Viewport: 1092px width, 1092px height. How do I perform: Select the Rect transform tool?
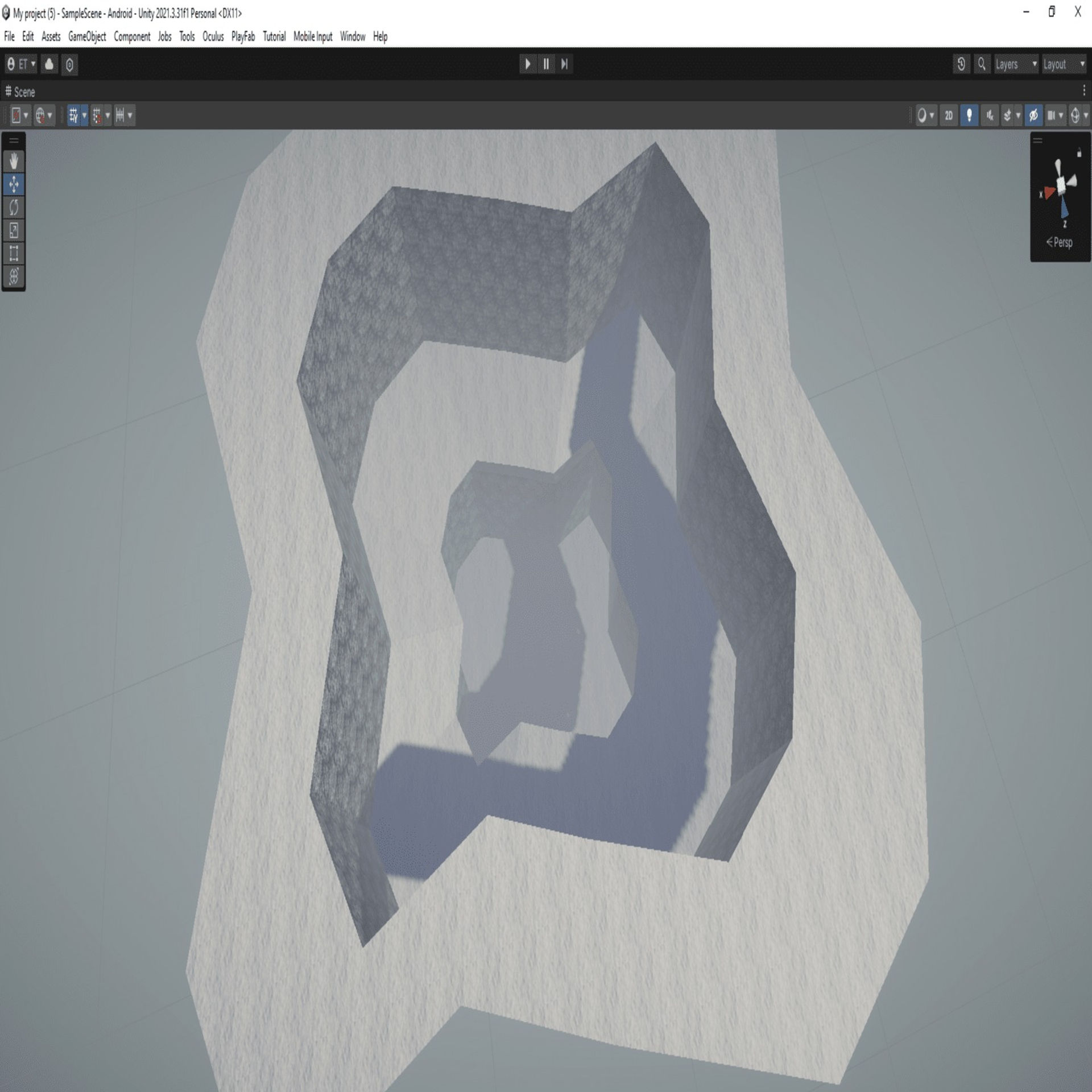(14, 253)
